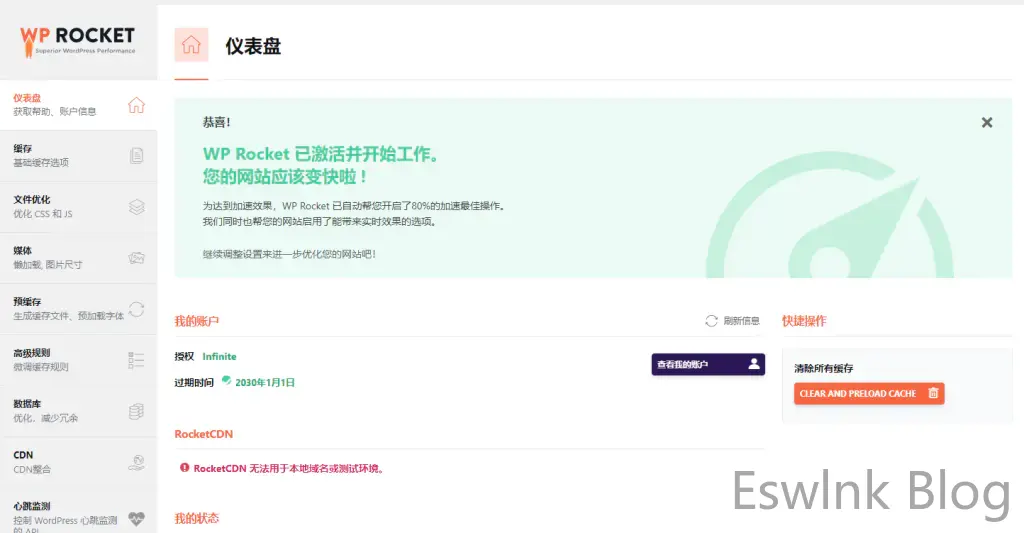Click the 文件优化 layers icon
This screenshot has height=533, width=1024.
(137, 207)
